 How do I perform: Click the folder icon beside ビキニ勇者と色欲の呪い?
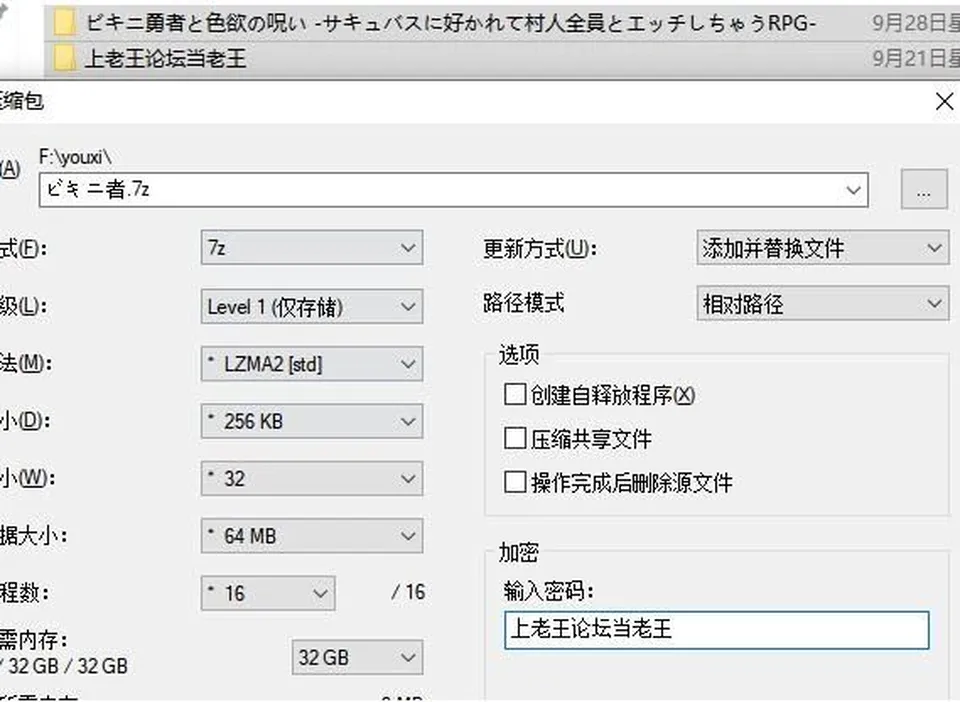point(64,23)
